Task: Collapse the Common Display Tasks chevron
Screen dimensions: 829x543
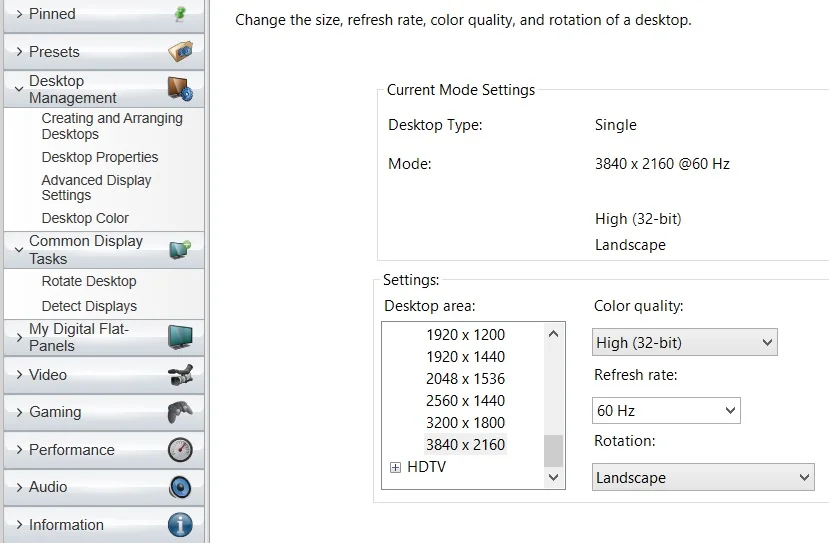Action: (x=19, y=250)
